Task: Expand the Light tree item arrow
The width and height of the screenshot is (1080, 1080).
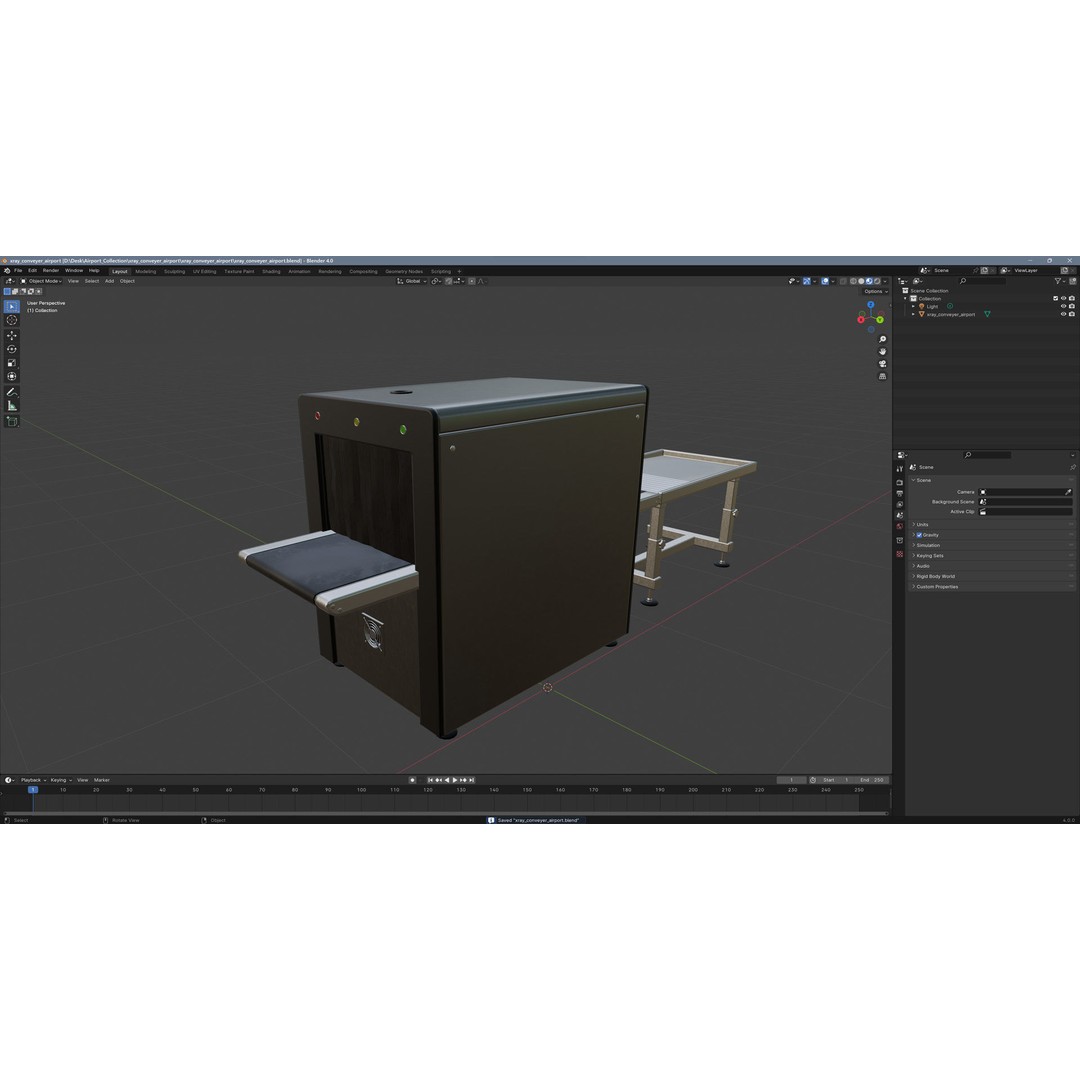Action: pos(914,307)
